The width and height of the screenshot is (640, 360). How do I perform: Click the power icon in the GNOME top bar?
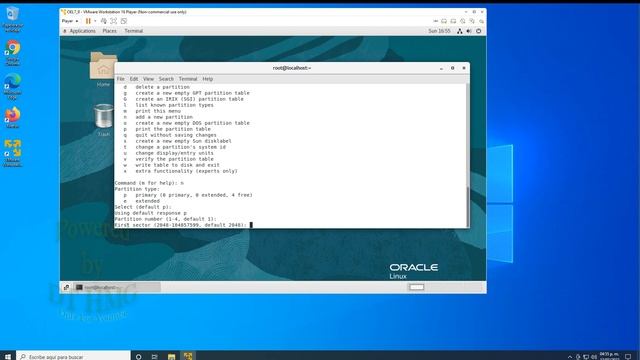pyautogui.click(x=479, y=31)
